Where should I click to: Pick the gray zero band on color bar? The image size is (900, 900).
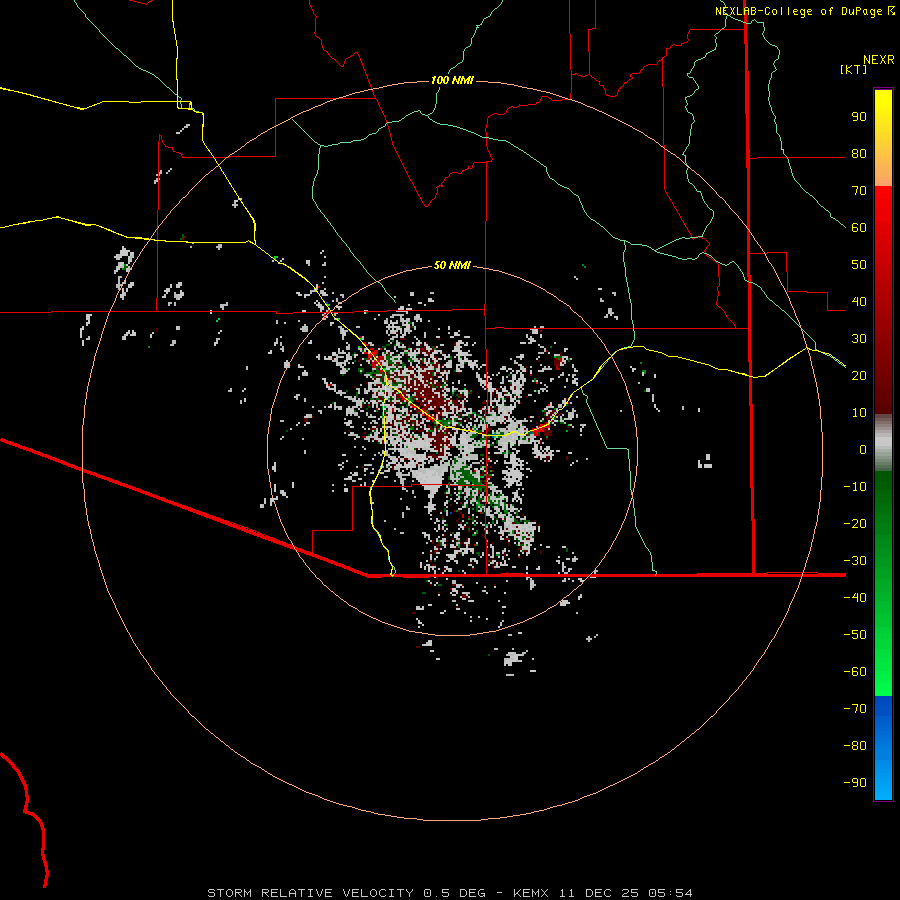pos(883,443)
